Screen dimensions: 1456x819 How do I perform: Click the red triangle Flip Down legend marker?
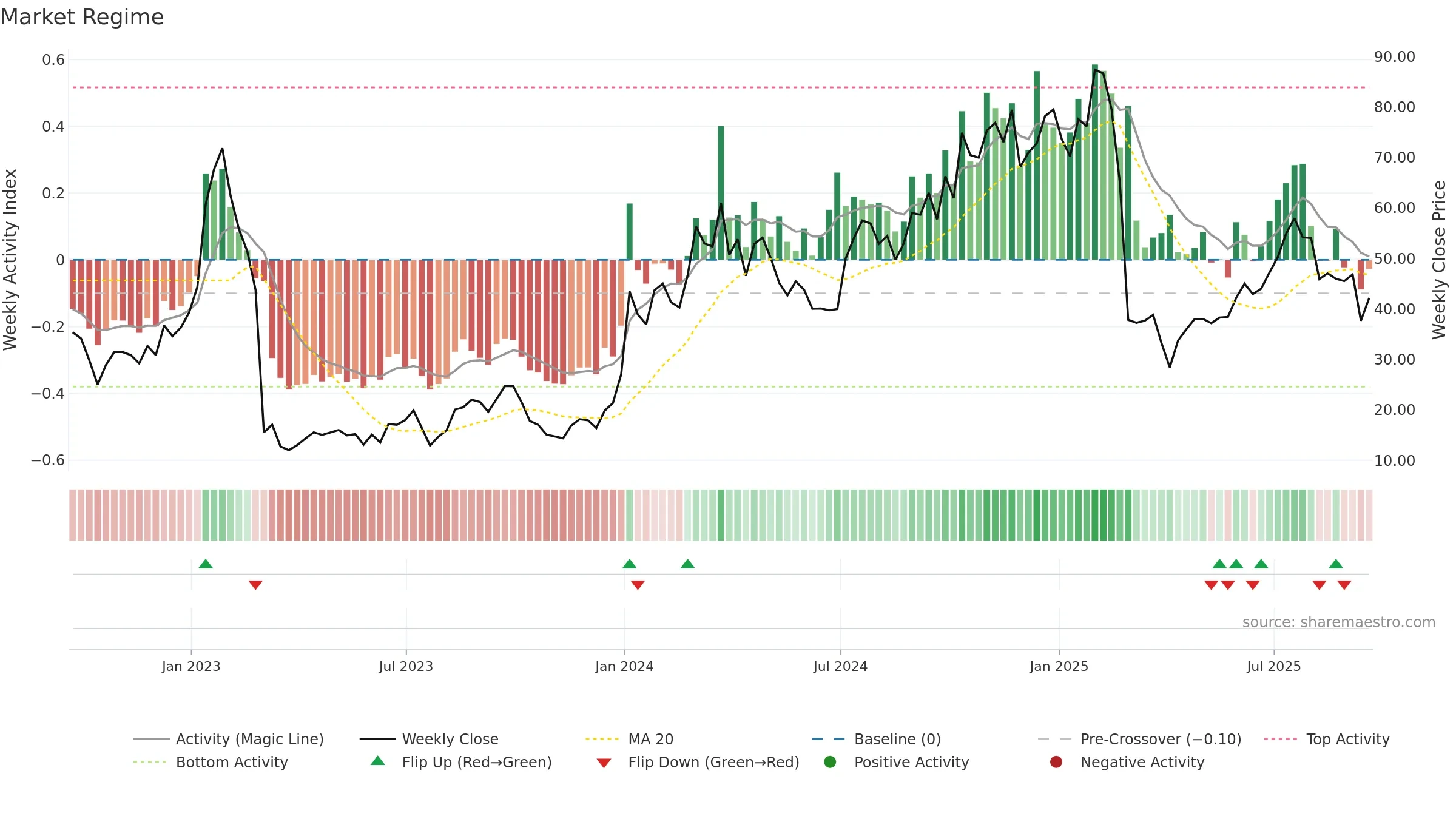(604, 763)
